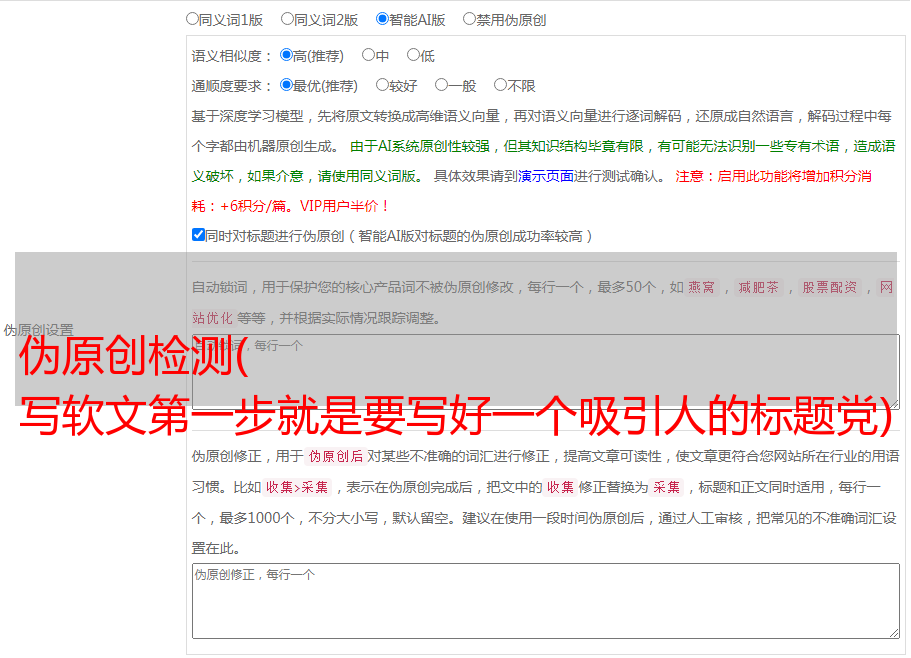Viewport: 911px width, 658px height.
Task: Set 语义相似度 to 高(推荐)
Action: click(286, 55)
